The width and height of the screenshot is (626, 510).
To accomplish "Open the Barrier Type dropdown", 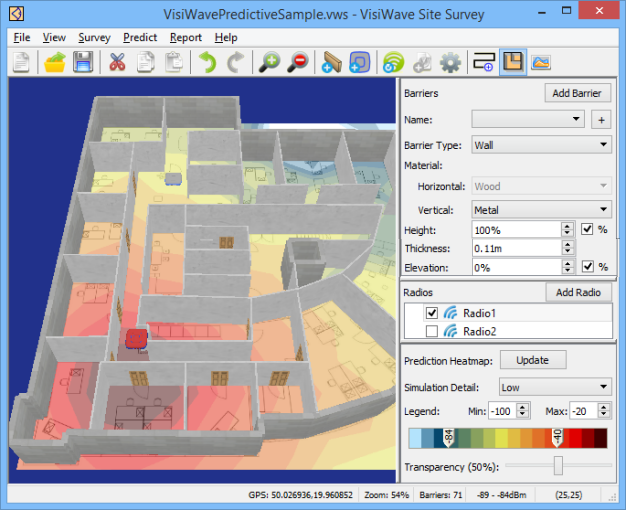I will [x=541, y=145].
